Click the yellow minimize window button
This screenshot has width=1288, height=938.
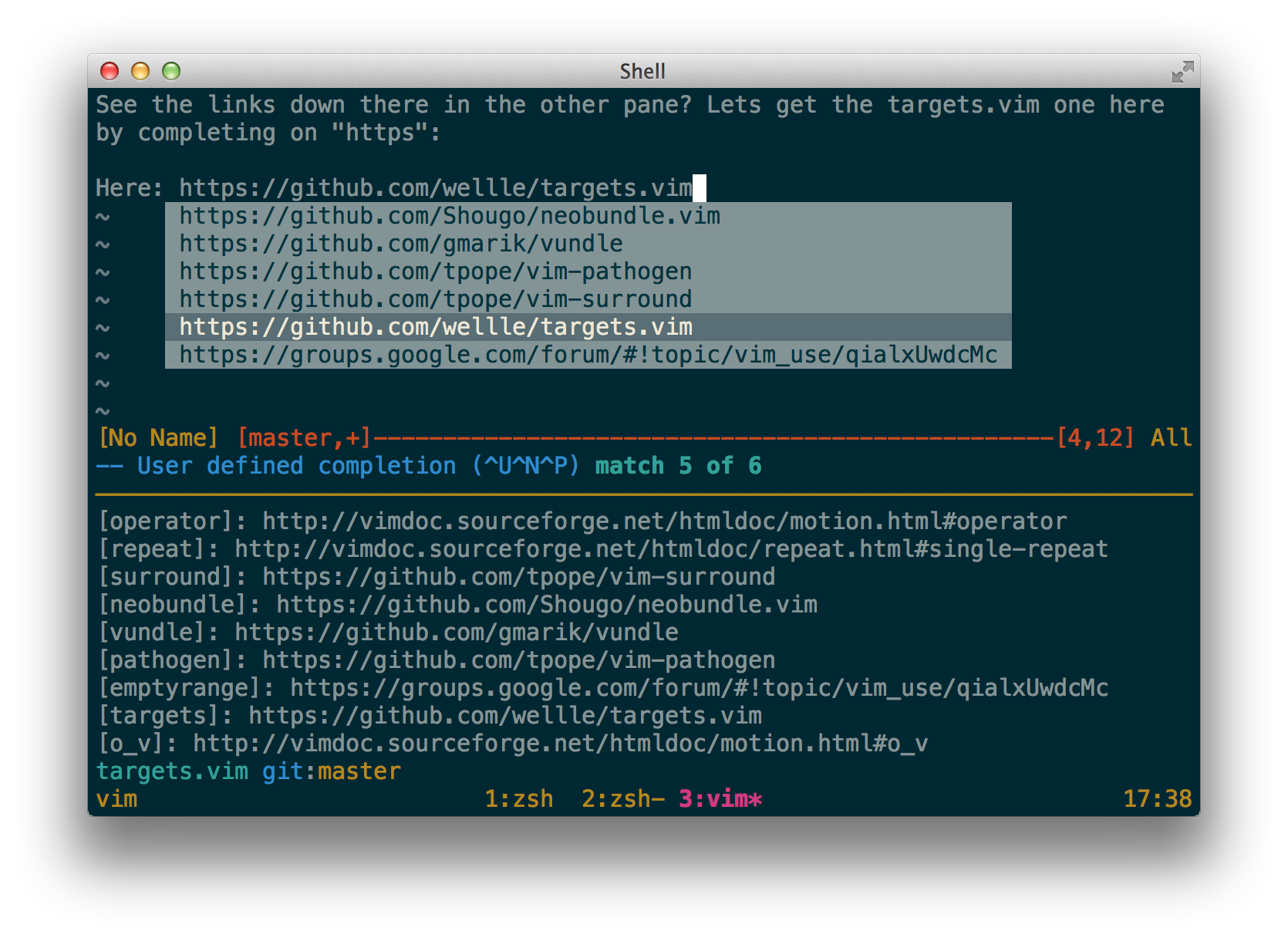click(140, 71)
